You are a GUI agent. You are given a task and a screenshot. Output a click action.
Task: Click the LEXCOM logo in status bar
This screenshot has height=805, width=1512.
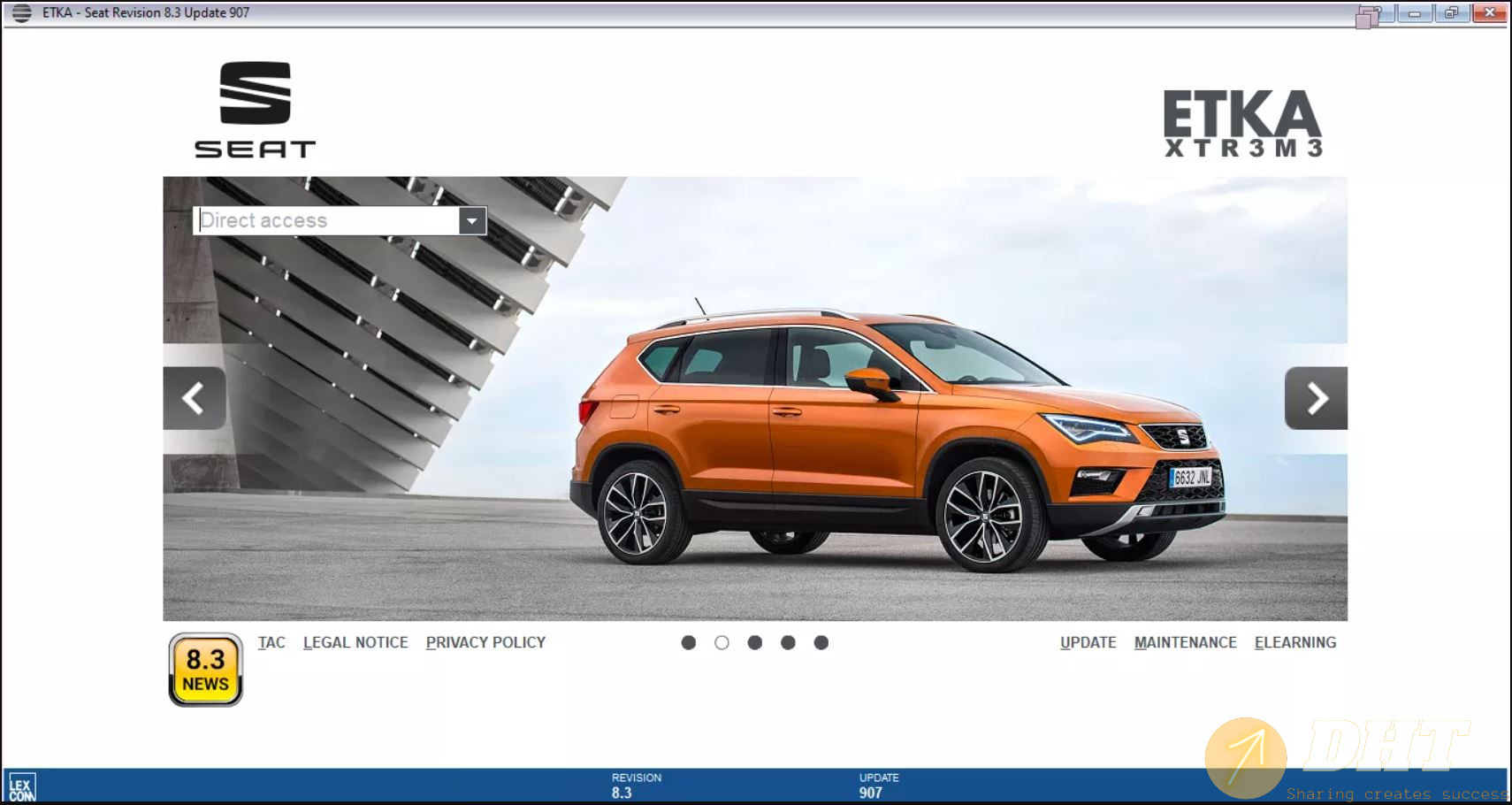coord(22,786)
